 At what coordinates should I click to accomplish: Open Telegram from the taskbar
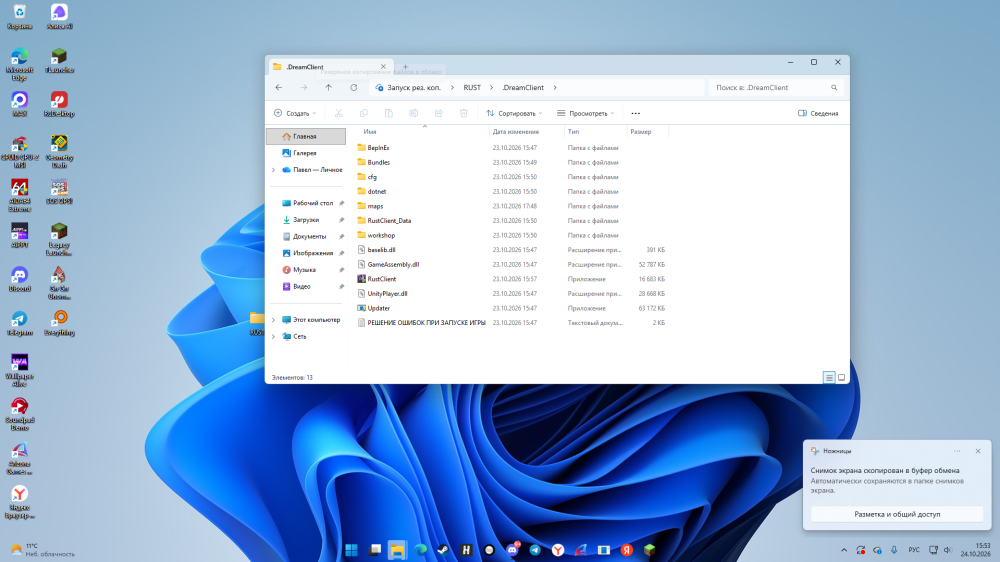(x=535, y=550)
